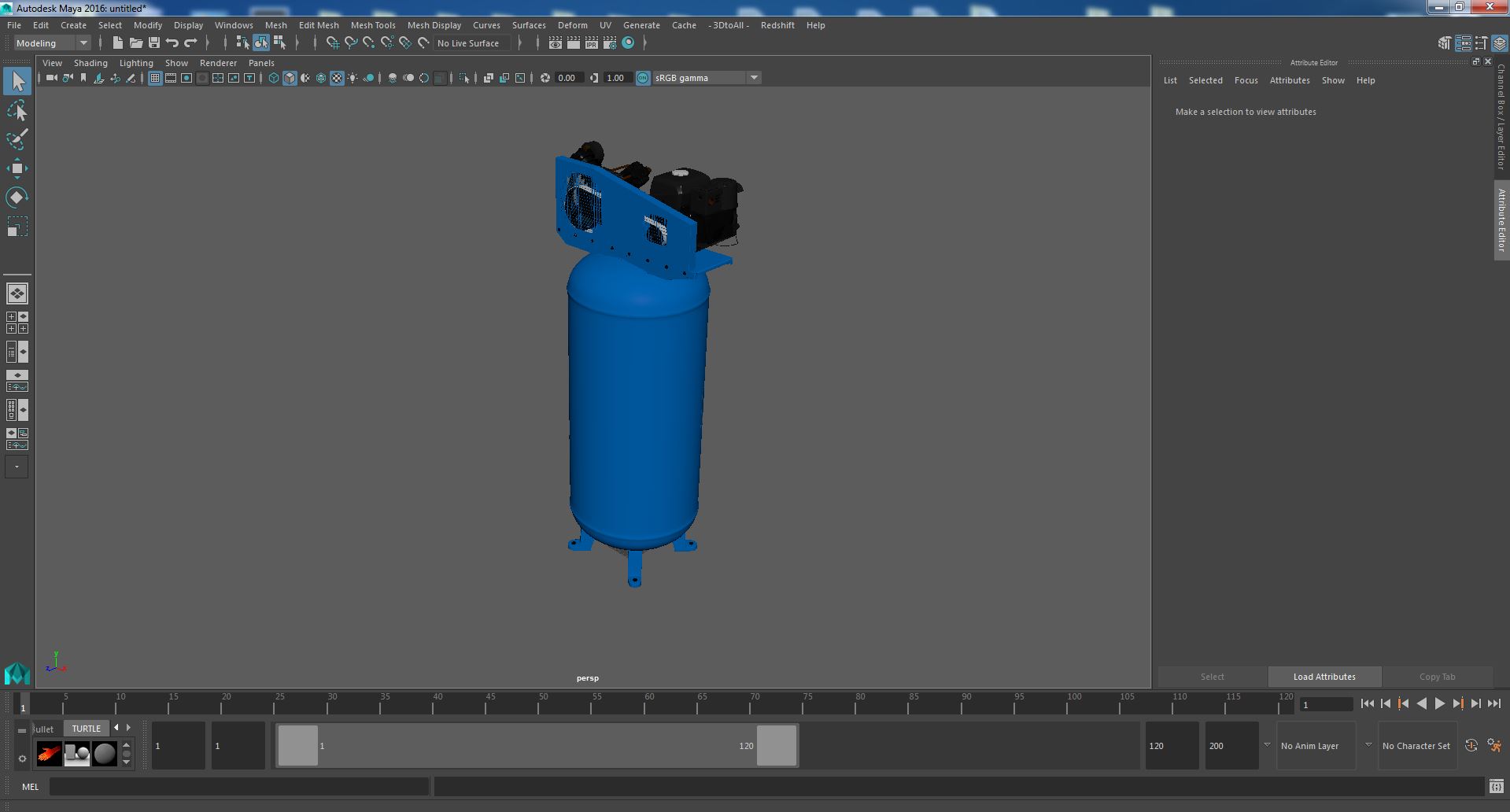Activate the Paint Selection tool
This screenshot has height=812, width=1510.
point(17,140)
